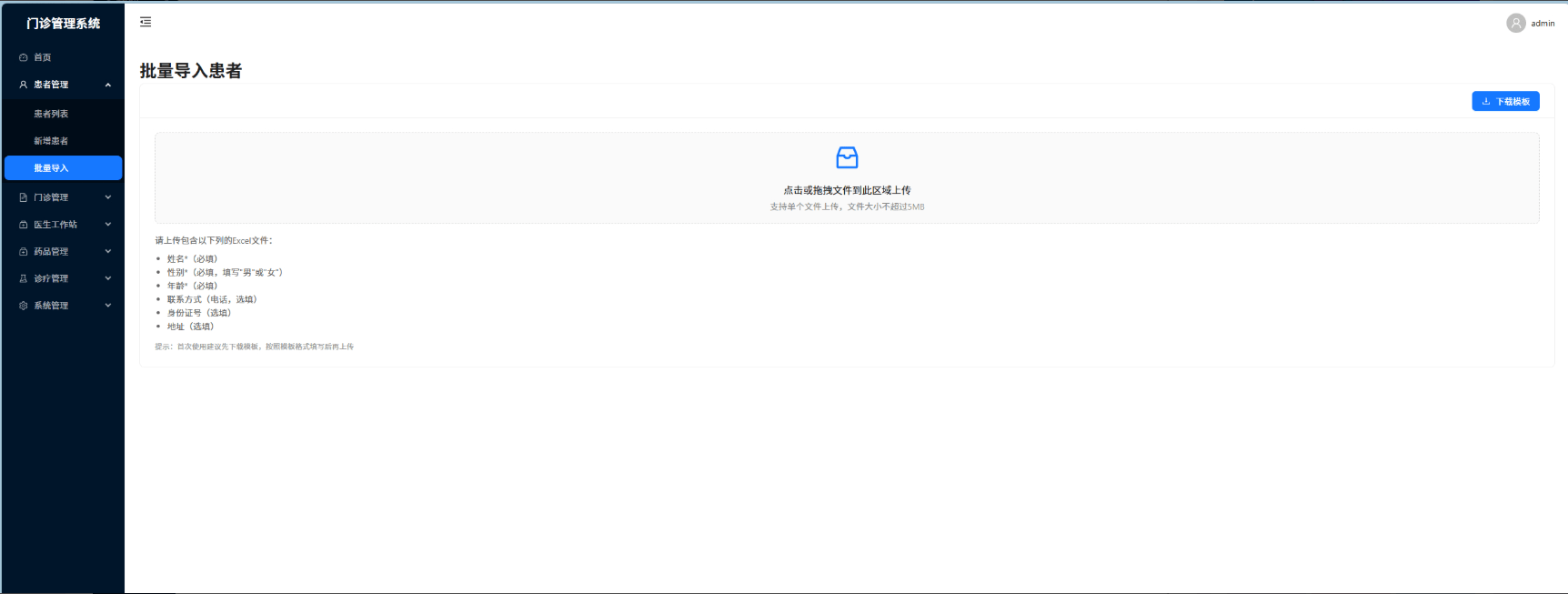
Task: Open the 患者列表 submenu item
Action: [x=63, y=114]
